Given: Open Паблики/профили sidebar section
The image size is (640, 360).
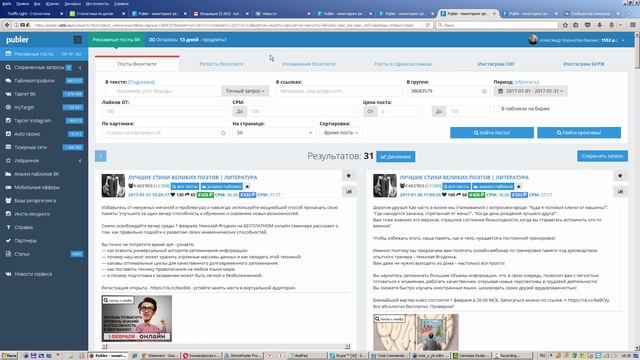Looking at the screenshot, I should tap(44, 81).
